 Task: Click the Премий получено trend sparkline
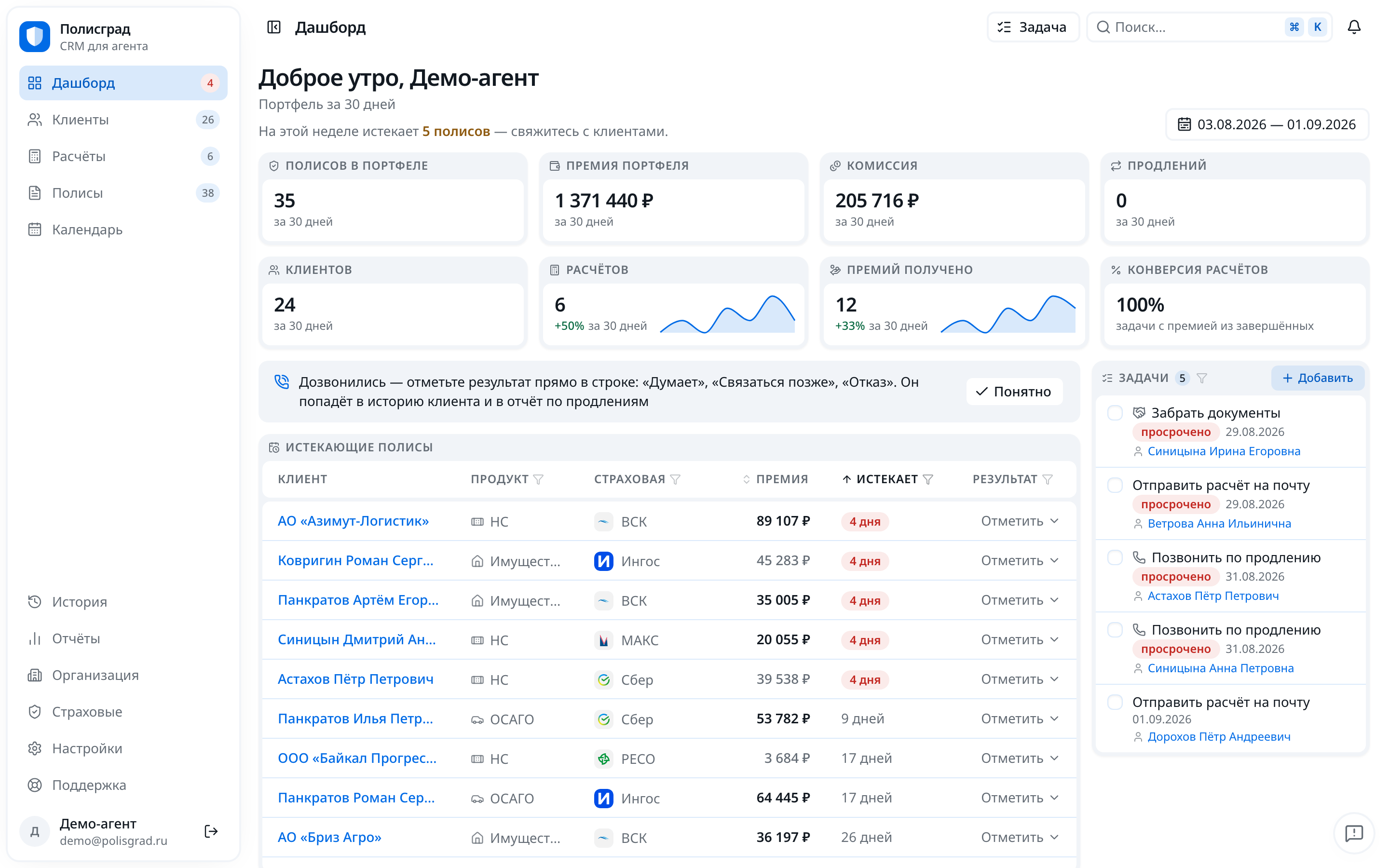pyautogui.click(x=1008, y=314)
